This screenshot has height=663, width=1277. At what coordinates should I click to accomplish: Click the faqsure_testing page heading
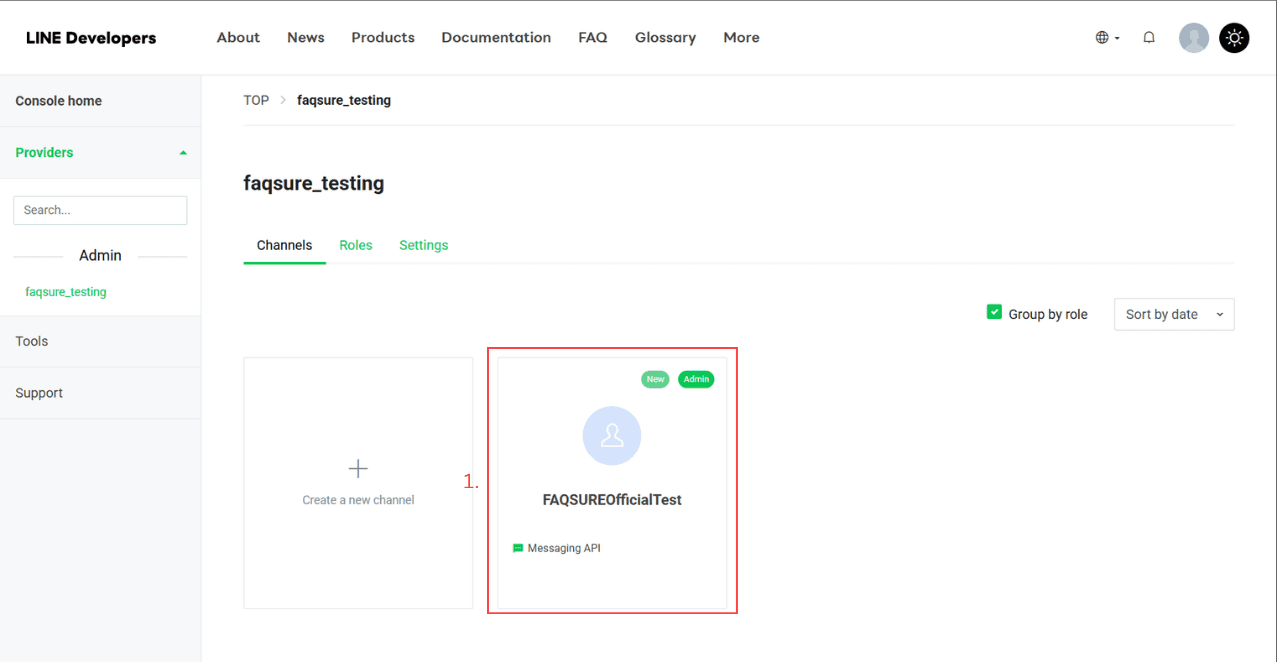point(314,184)
